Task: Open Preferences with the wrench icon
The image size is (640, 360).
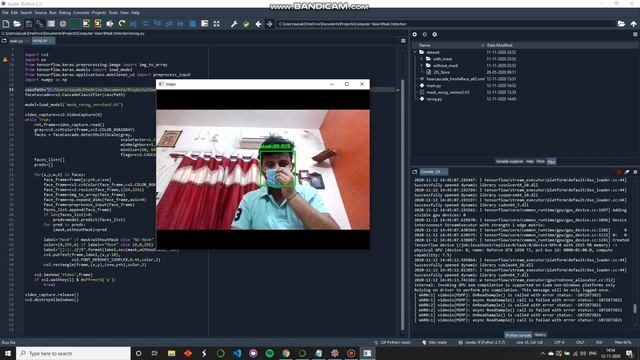Action: [x=234, y=24]
